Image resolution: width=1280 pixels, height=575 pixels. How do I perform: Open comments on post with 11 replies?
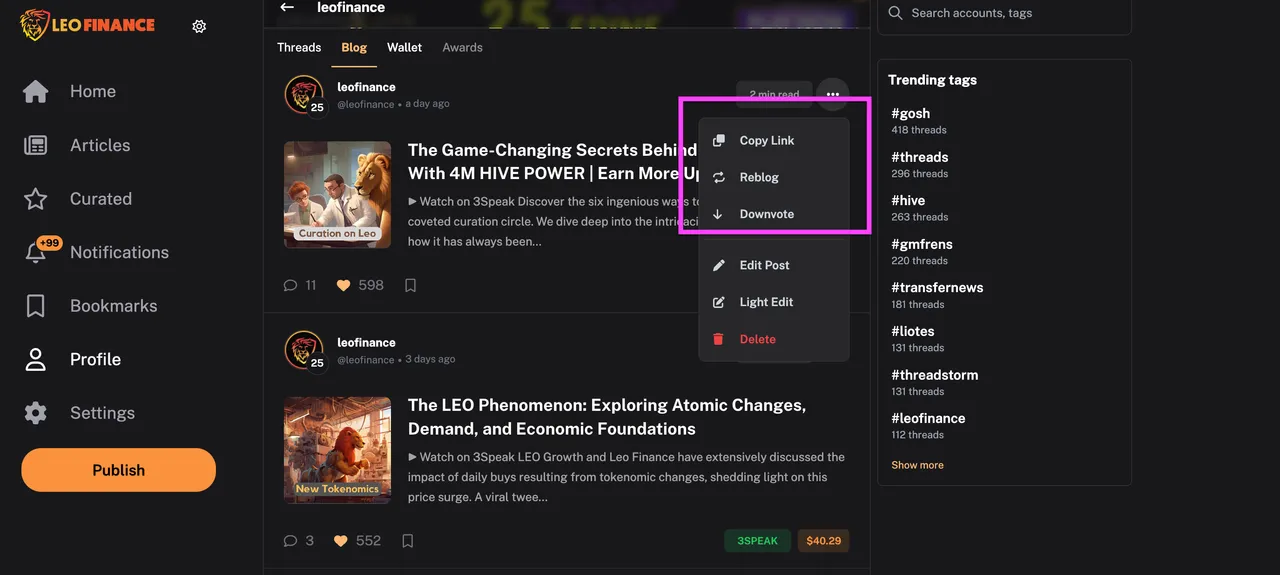(300, 285)
